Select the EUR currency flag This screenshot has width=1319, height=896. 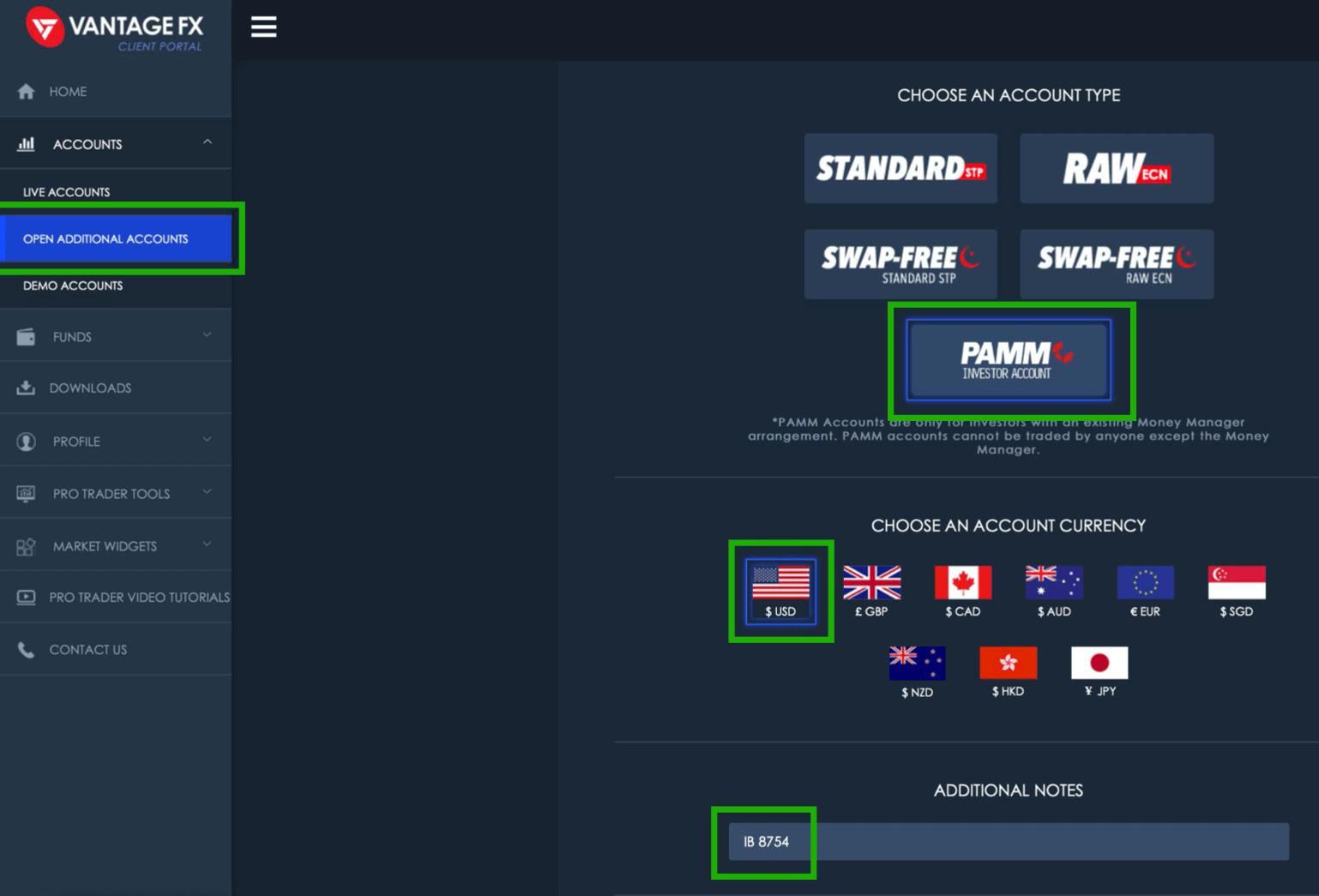point(1145,583)
